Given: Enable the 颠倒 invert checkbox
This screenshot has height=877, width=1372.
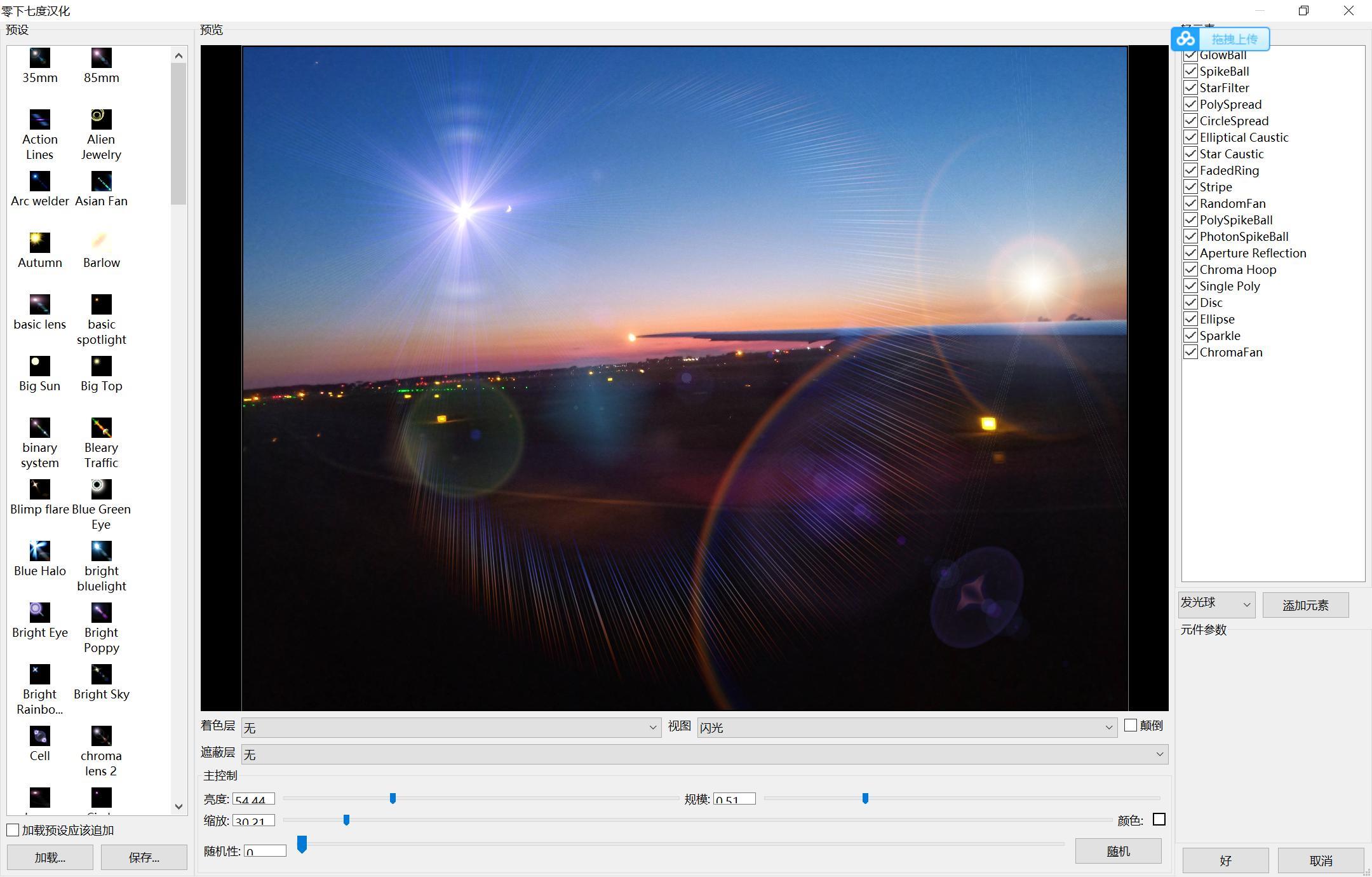Looking at the screenshot, I should coord(1131,725).
